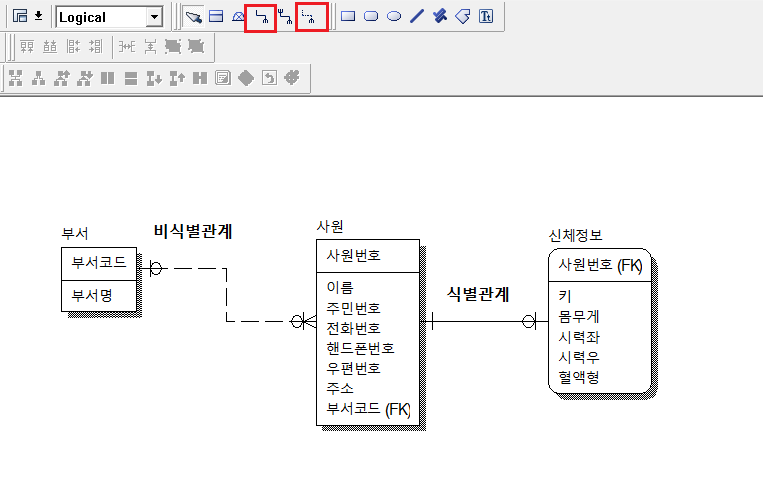Select the 시력좌 attribute
Viewport: 763px width, 479px height.
coord(579,337)
